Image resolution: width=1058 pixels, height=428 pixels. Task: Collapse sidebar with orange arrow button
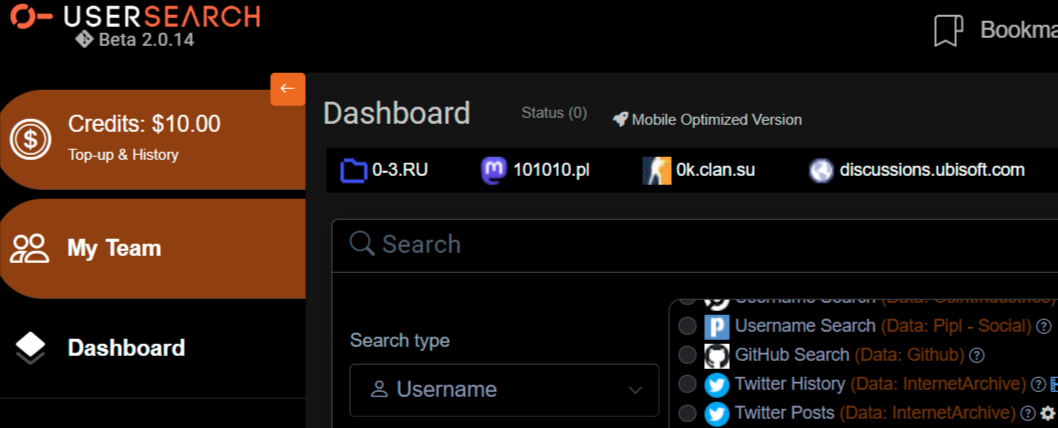288,89
